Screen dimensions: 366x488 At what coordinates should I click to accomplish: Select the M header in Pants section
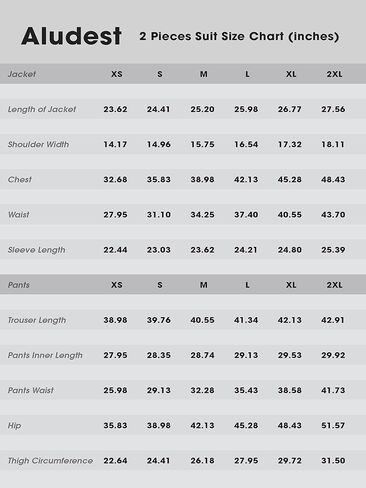(x=204, y=285)
